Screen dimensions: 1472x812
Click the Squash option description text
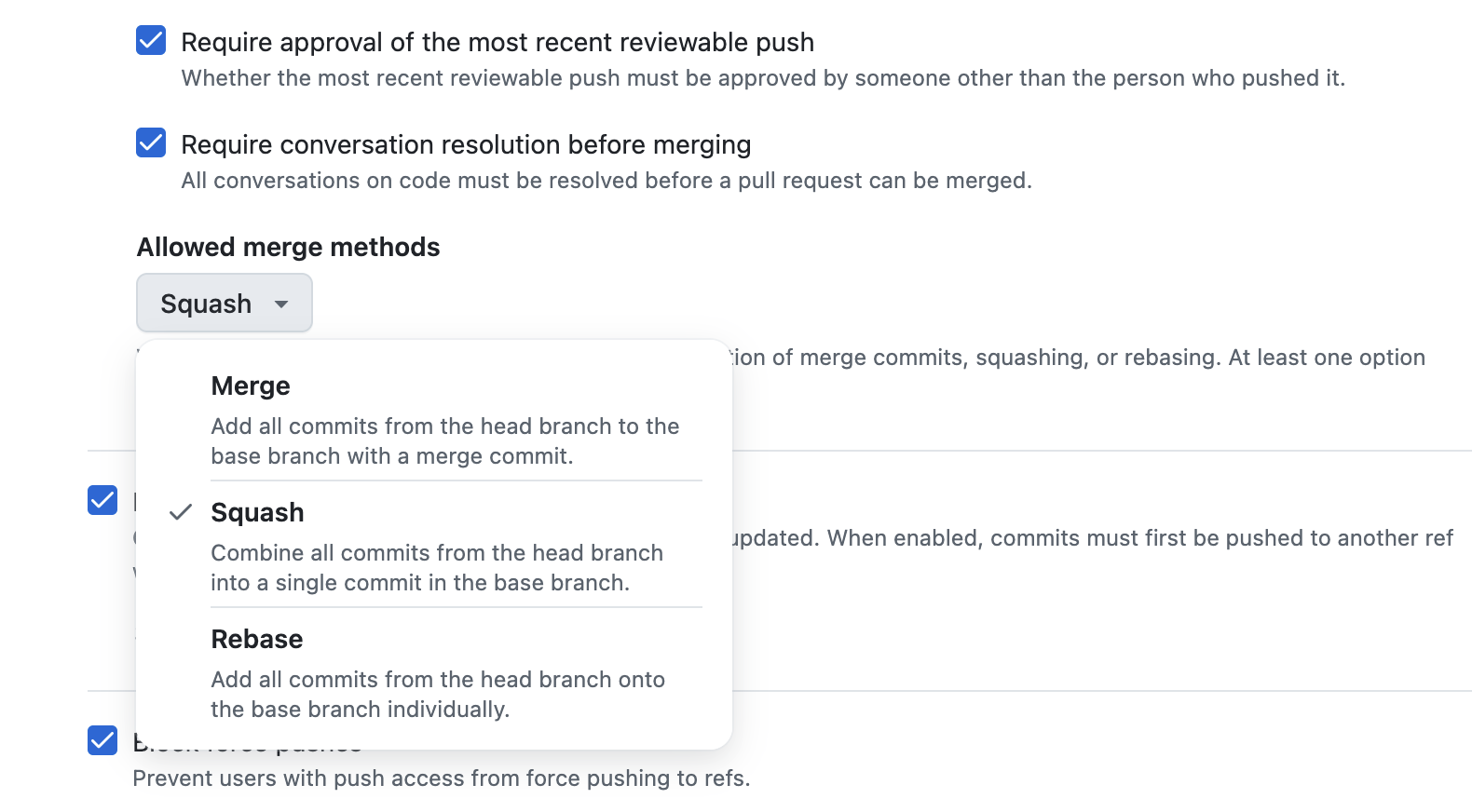click(x=438, y=567)
